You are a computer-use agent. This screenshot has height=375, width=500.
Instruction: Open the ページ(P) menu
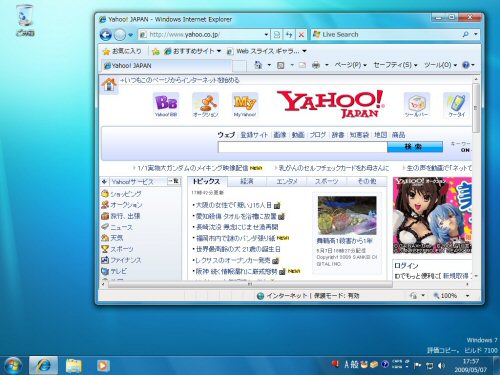[x=350, y=65]
